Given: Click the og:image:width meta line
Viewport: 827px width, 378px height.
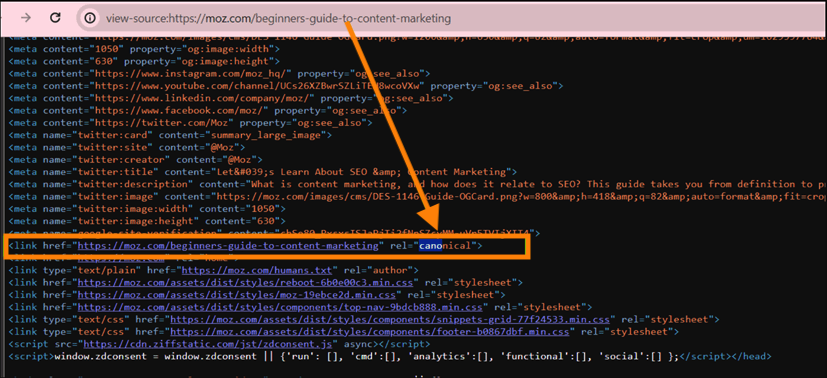Looking at the screenshot, I should (144, 49).
